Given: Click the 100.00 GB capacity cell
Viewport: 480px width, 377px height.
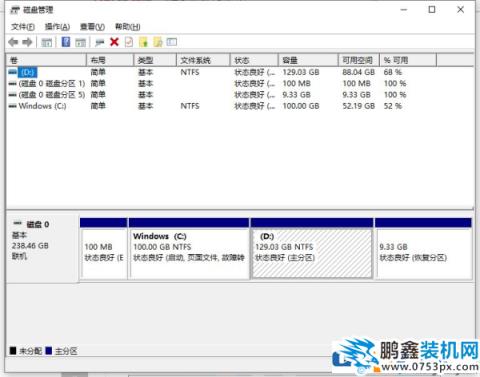Looking at the screenshot, I should 301,106.
